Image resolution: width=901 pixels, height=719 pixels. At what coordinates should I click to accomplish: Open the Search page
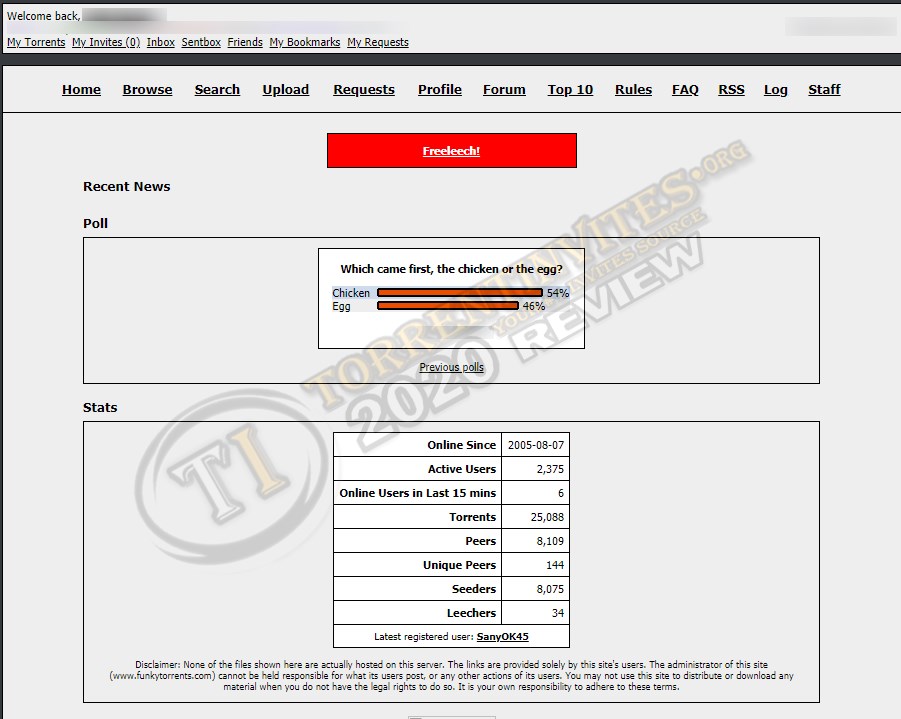(217, 90)
